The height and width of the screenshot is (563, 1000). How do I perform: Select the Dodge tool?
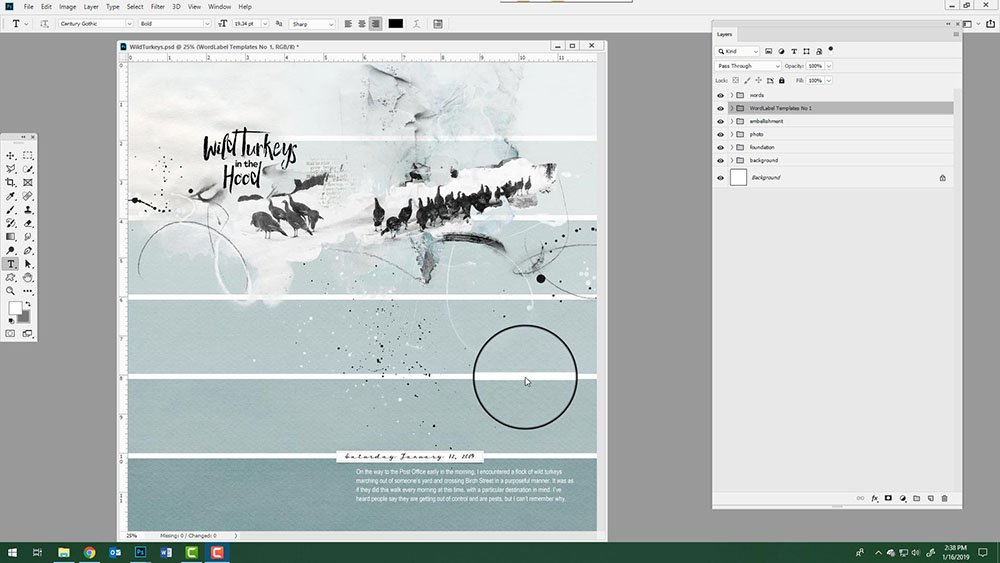(11, 251)
